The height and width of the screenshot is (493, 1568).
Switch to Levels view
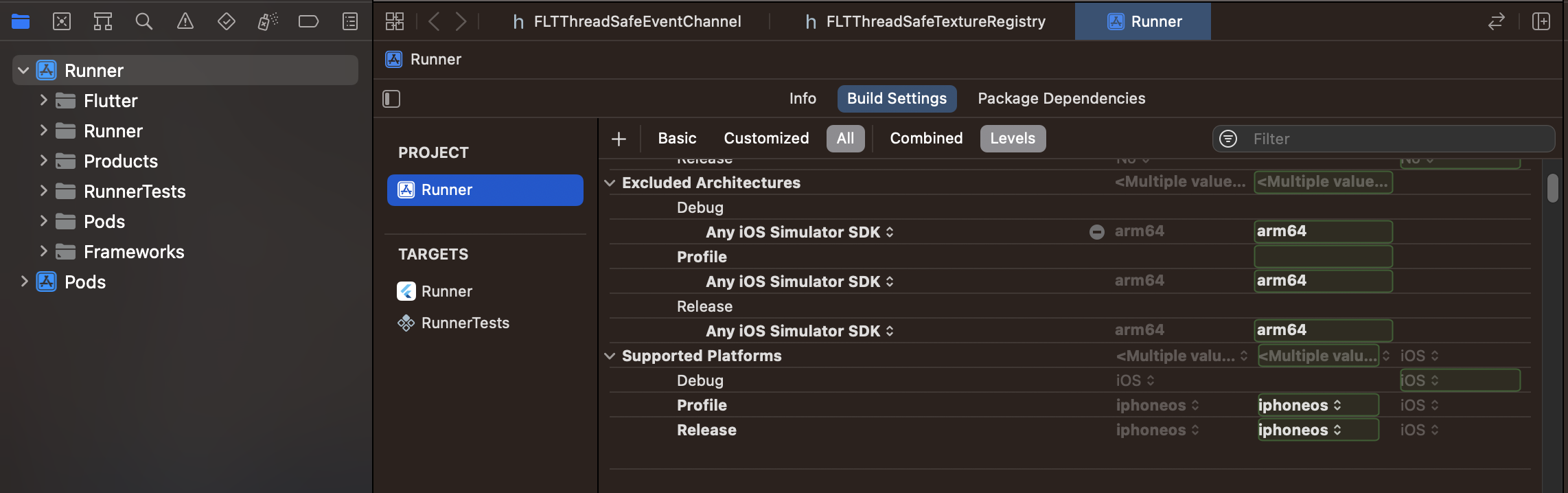pyautogui.click(x=1013, y=139)
